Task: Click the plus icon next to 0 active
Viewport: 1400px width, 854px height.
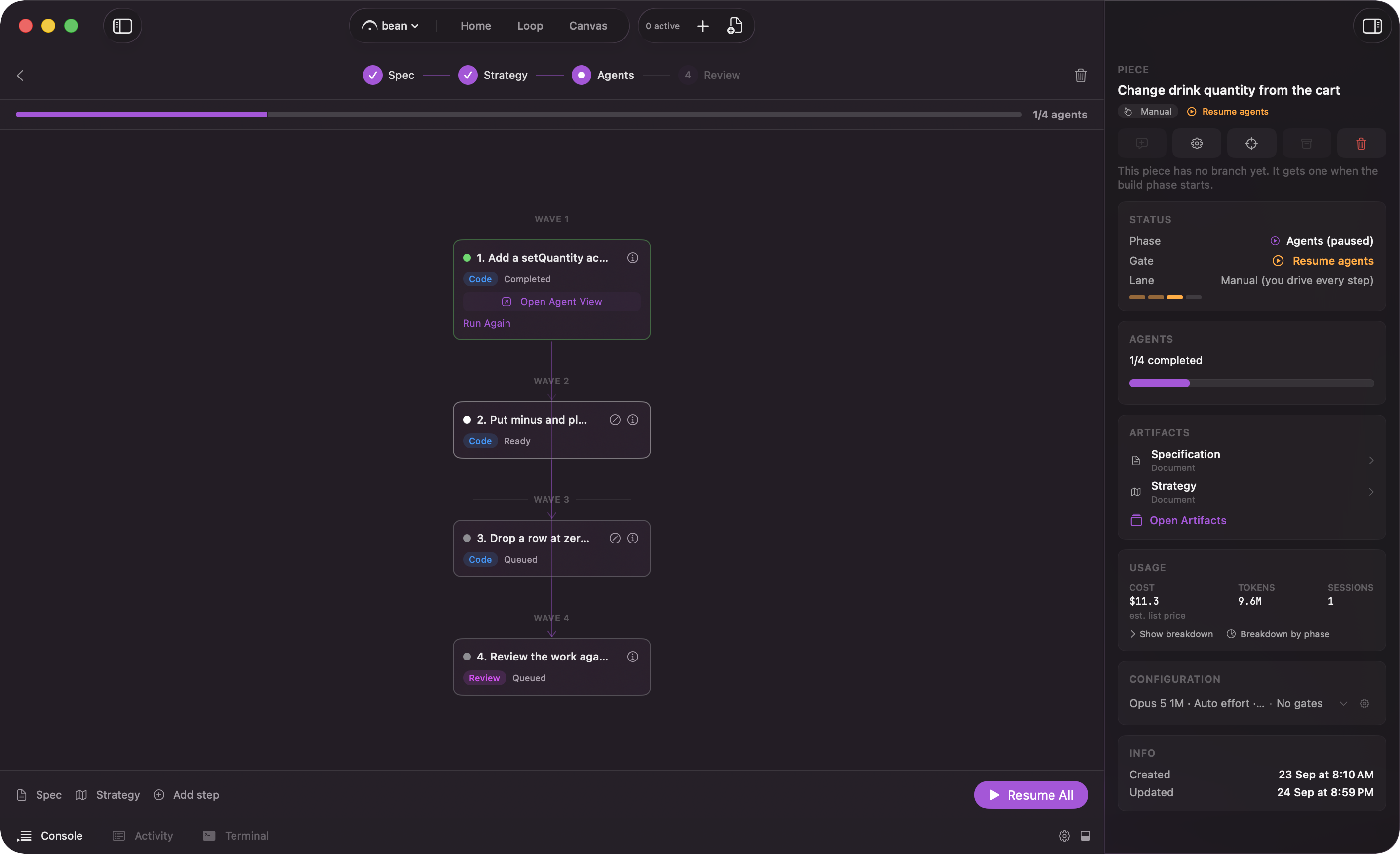Action: click(703, 26)
